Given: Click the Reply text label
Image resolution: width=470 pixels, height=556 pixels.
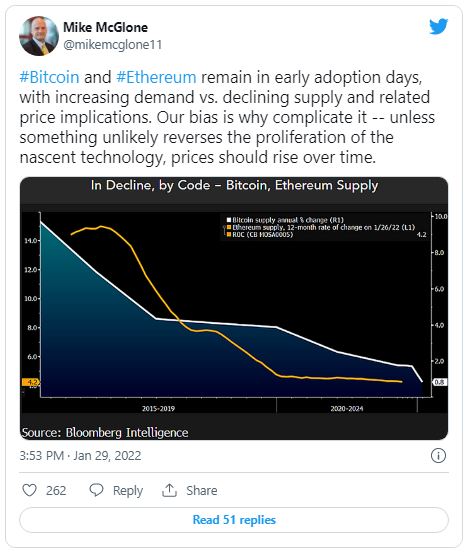Looking at the screenshot, I should coord(128,491).
